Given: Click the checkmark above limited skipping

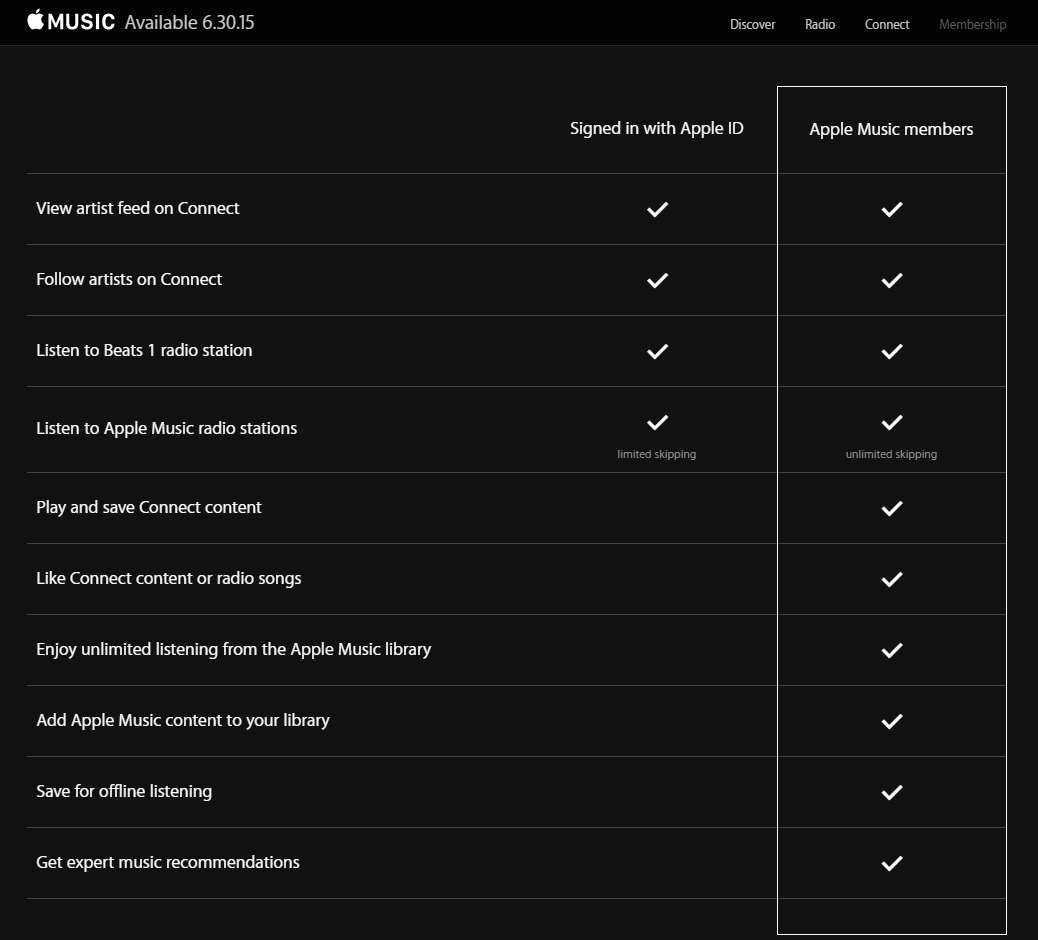Looking at the screenshot, I should pyautogui.click(x=657, y=422).
